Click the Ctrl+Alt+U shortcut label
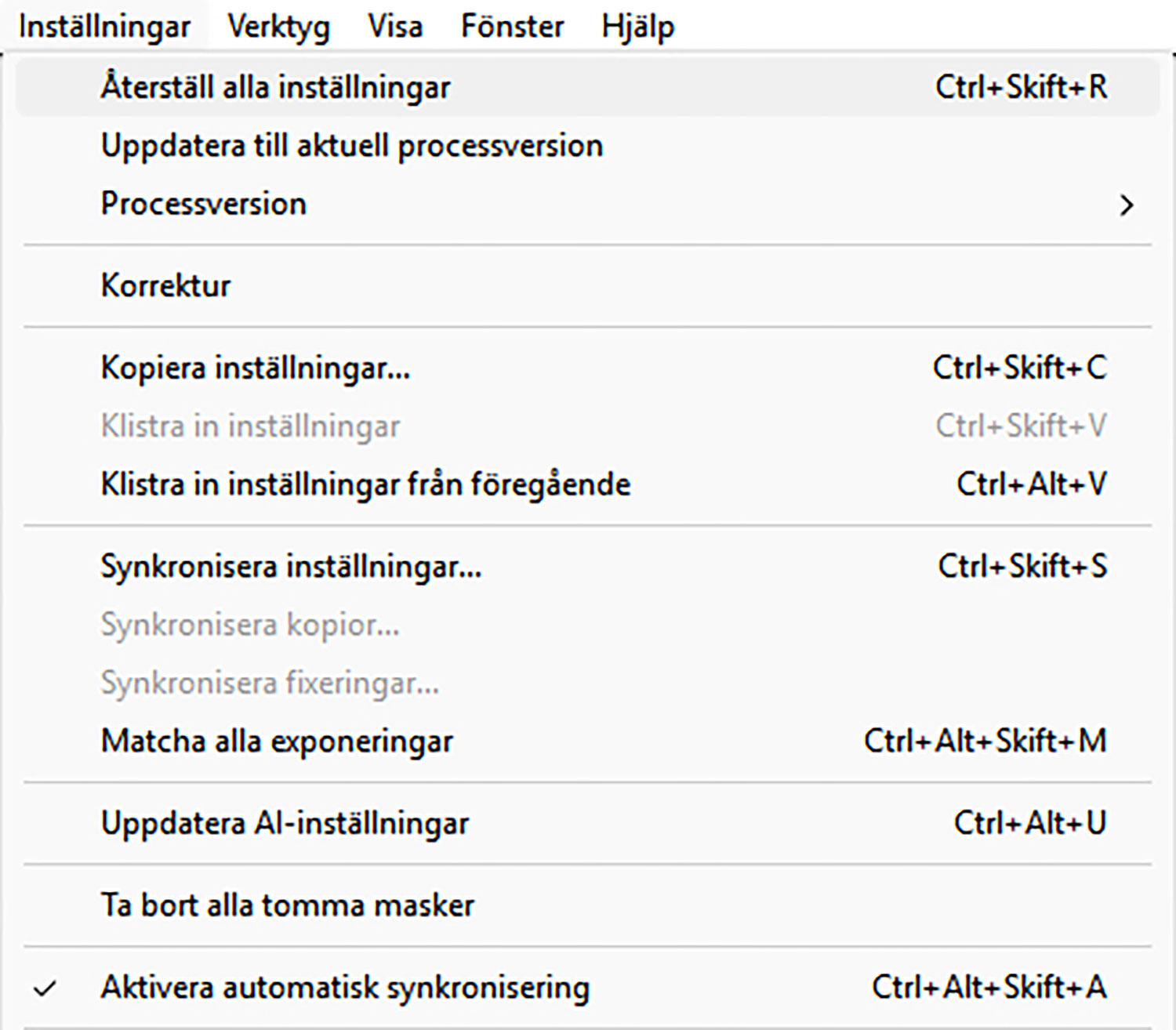The height and width of the screenshot is (1030, 1176). pos(1029,823)
